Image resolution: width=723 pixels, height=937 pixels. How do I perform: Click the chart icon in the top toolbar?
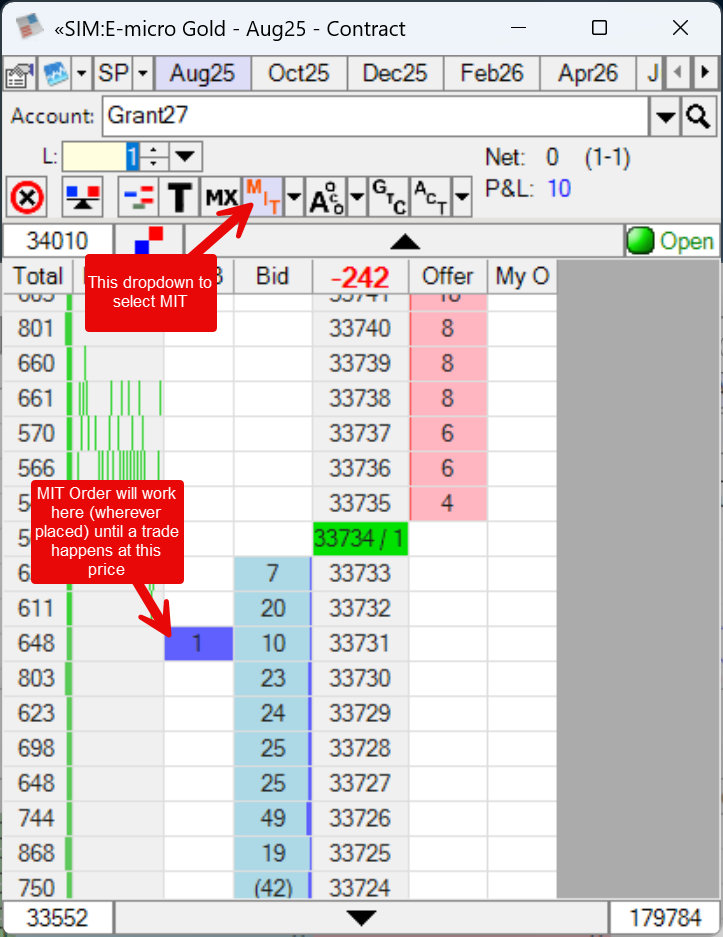tap(54, 73)
